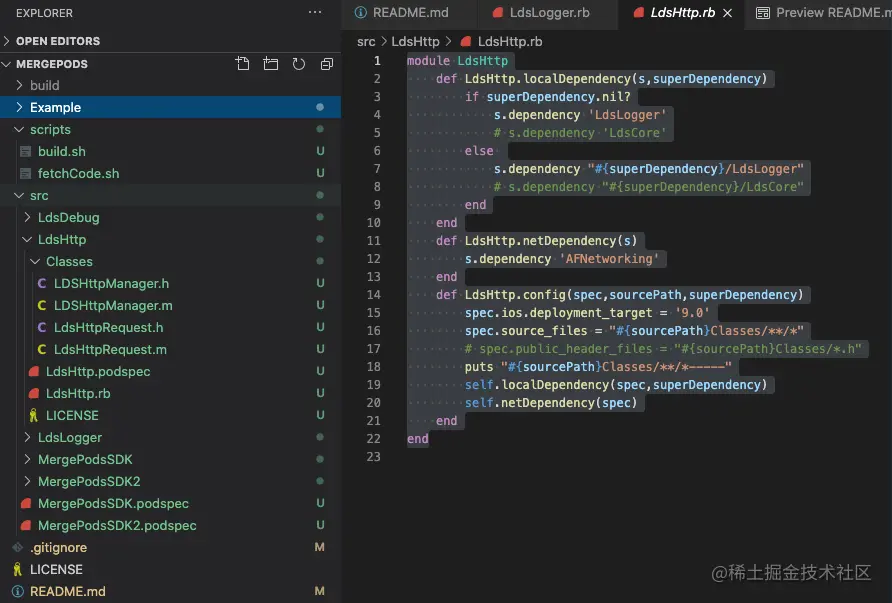Open LDSHttpManager.h file

[x=112, y=283]
